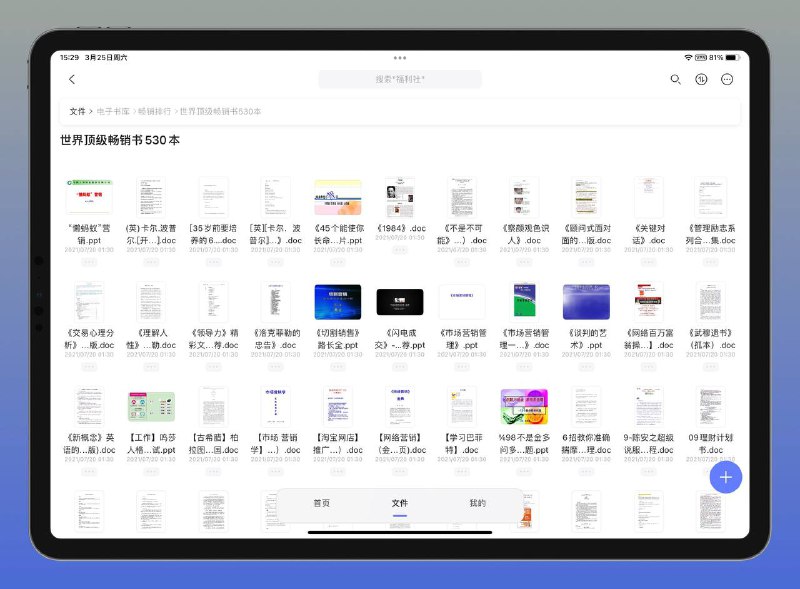Open the more options ellipsis icon
The height and width of the screenshot is (589, 800).
tap(726, 80)
